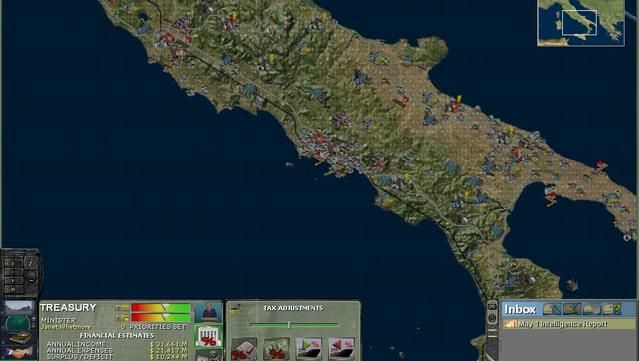Click the first Inbox filter icon
This screenshot has height=361, width=639.
click(x=552, y=309)
